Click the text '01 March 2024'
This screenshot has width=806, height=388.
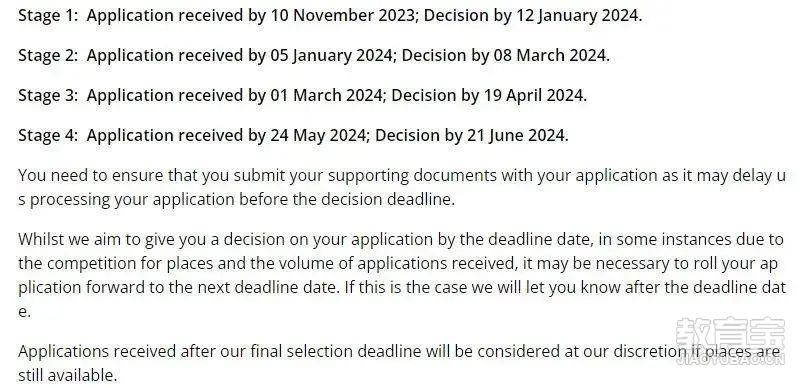326,96
